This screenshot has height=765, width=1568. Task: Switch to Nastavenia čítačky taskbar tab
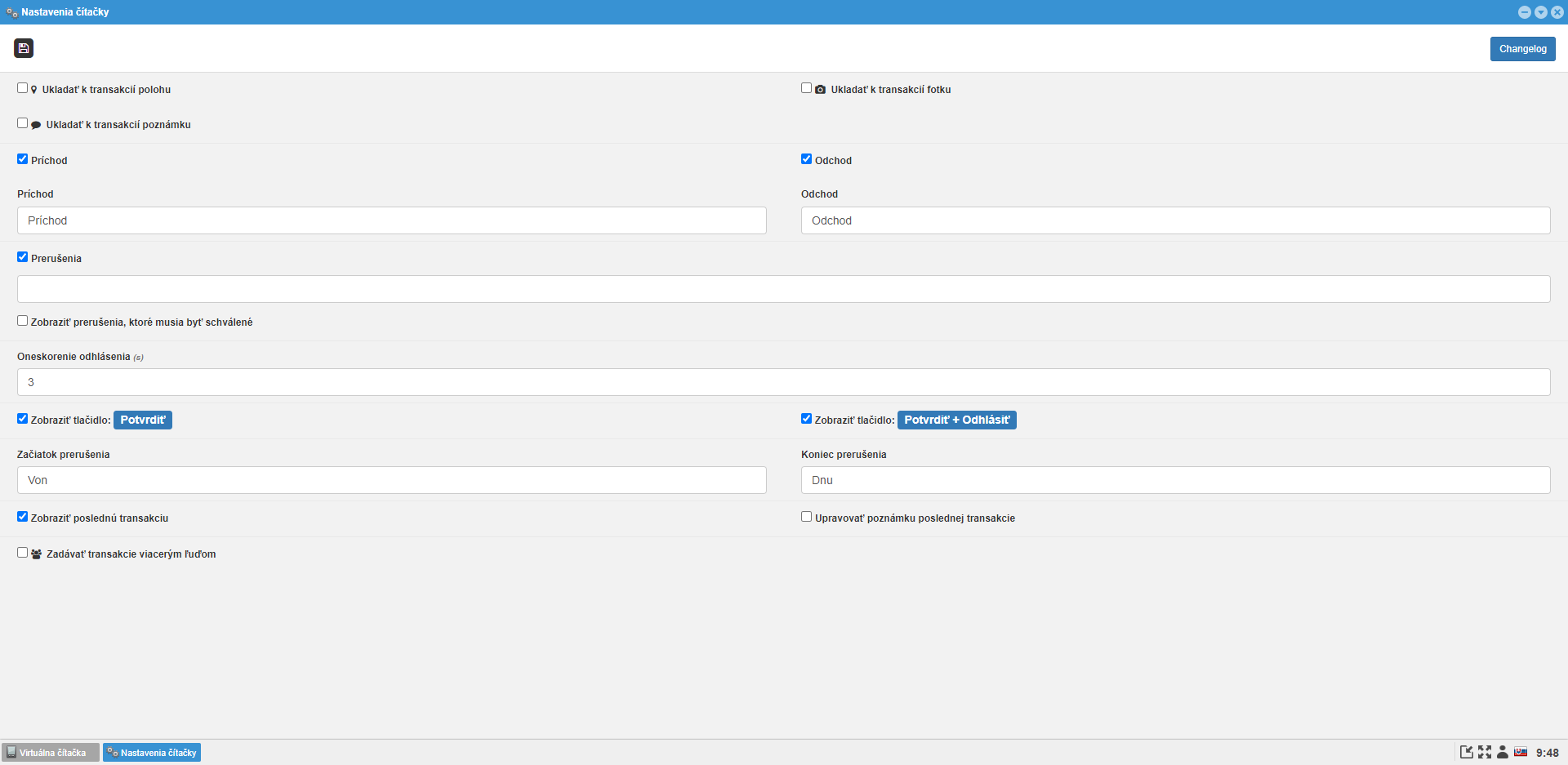152,753
